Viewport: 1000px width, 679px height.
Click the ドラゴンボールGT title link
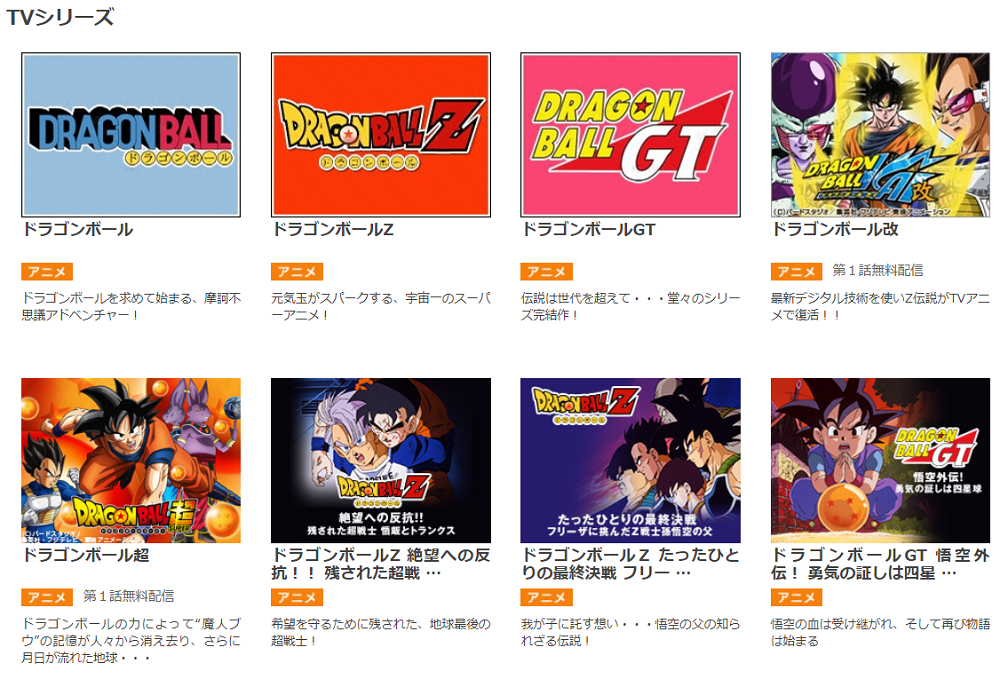coord(589,230)
